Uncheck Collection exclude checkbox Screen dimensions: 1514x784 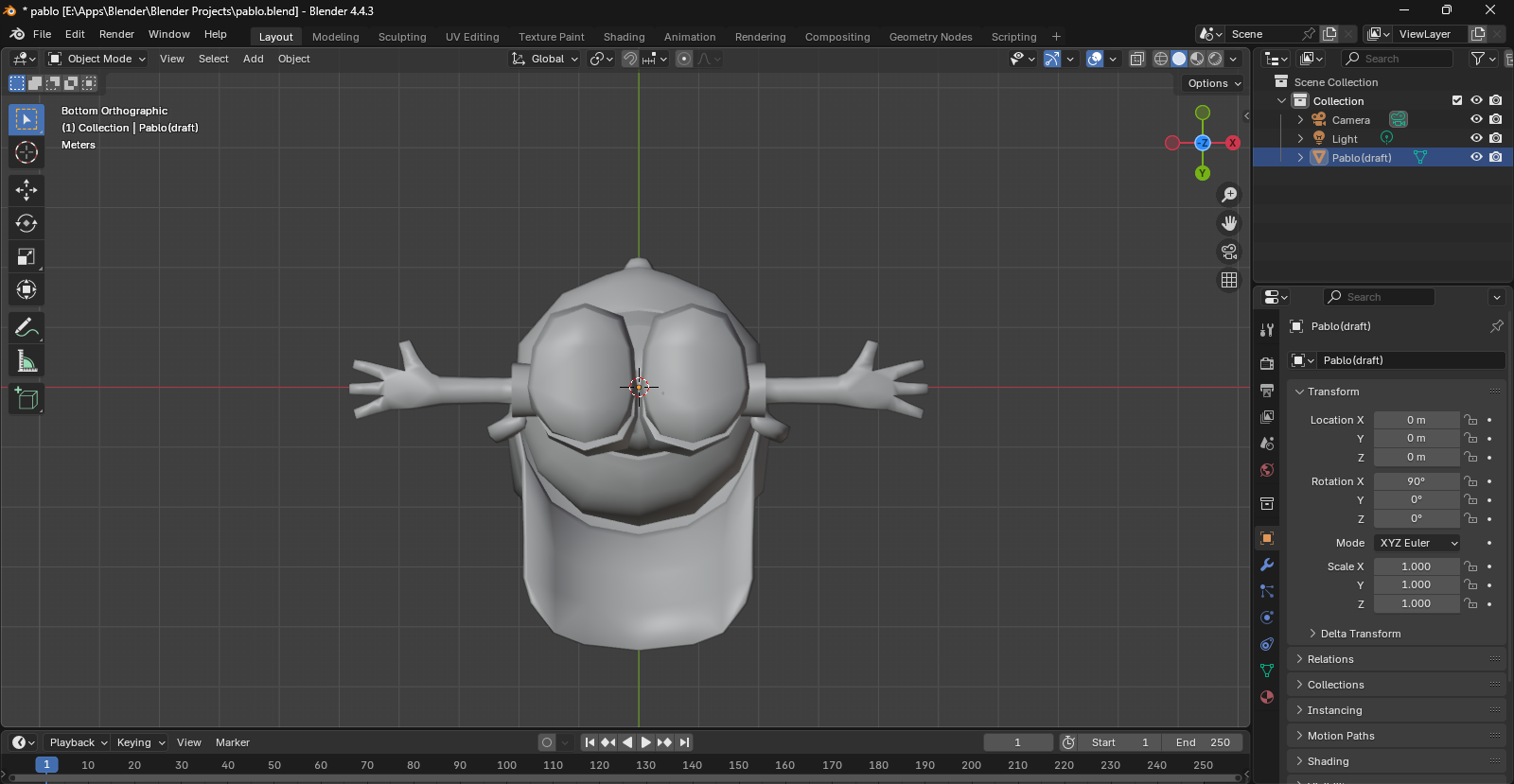pyautogui.click(x=1457, y=100)
